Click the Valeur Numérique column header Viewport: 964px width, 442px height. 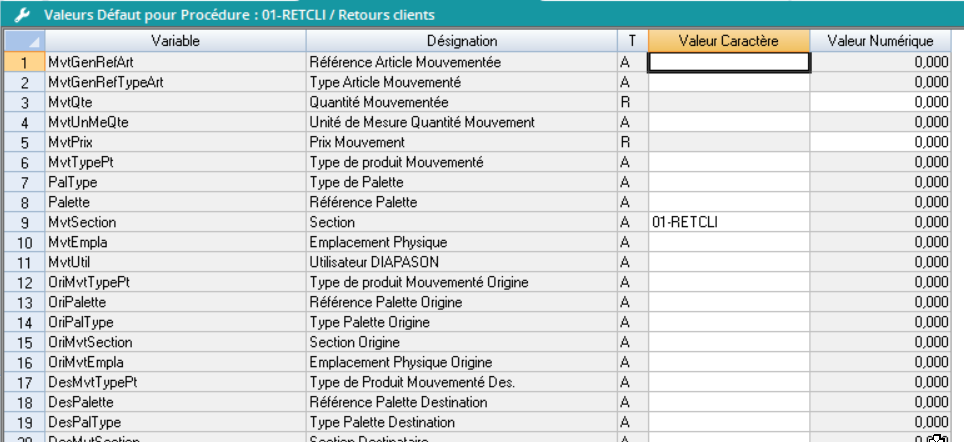pos(880,41)
